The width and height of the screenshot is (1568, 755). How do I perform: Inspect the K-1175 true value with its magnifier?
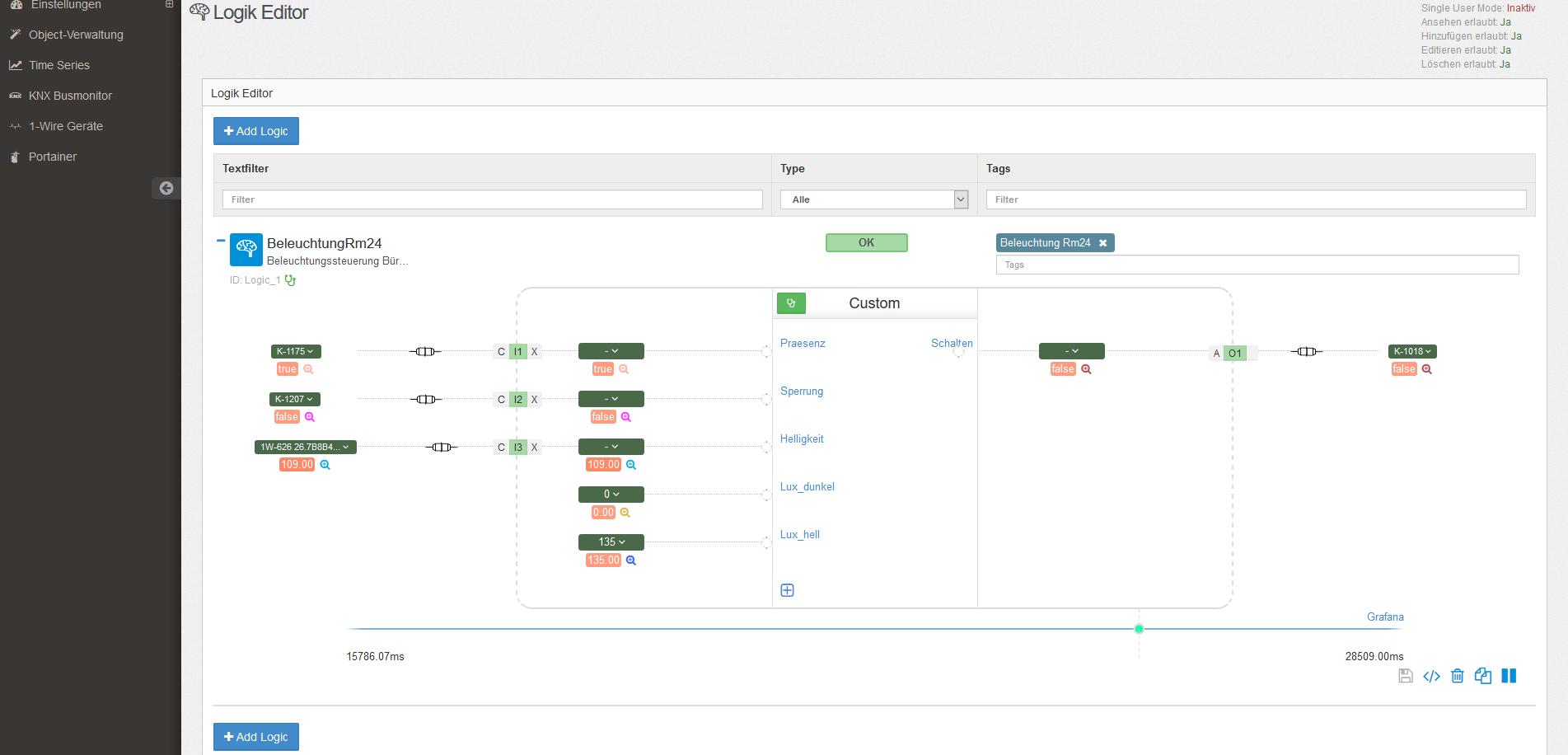pos(308,369)
